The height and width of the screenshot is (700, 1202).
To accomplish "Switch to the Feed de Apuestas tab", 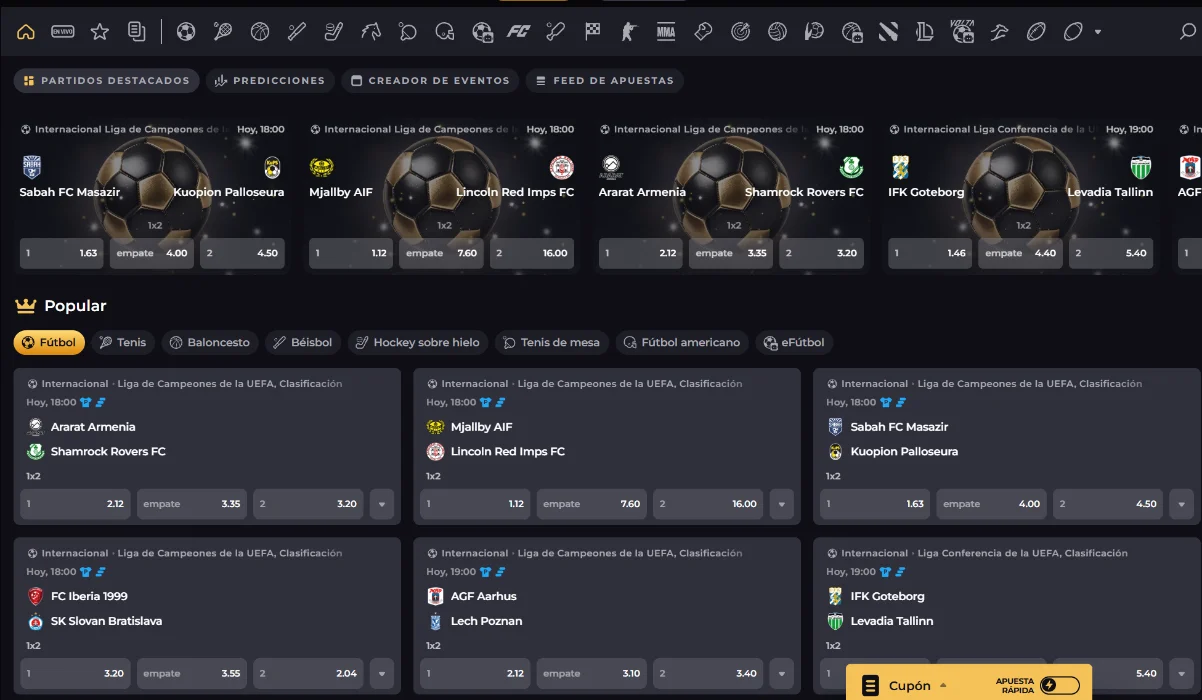I will coord(605,80).
